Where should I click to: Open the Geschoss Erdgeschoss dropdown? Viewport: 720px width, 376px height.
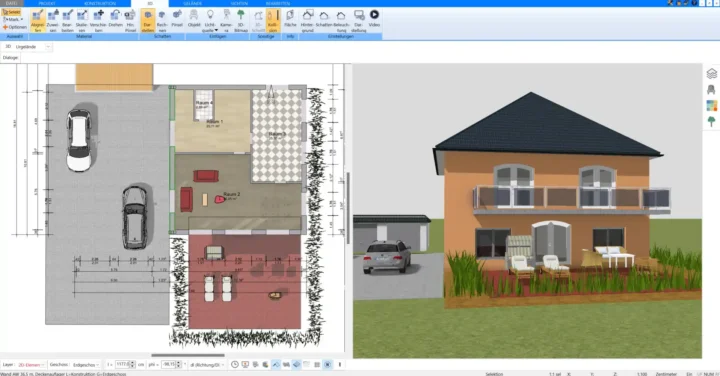(86, 365)
